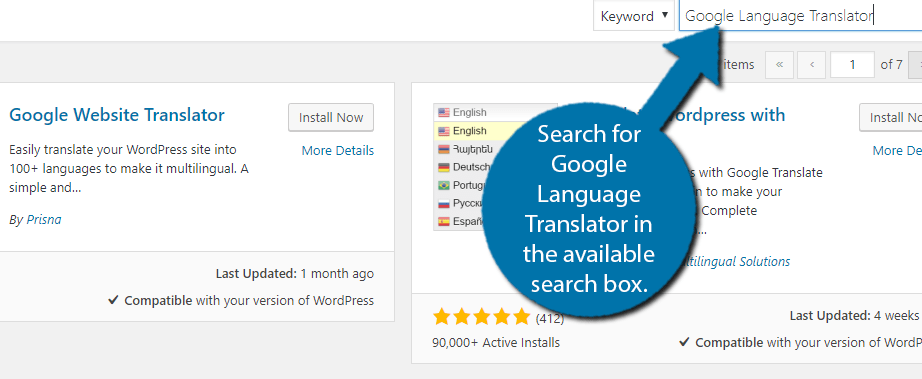Screen dimensions: 922x379
Task: Go to previous page of results
Action: 812,65
